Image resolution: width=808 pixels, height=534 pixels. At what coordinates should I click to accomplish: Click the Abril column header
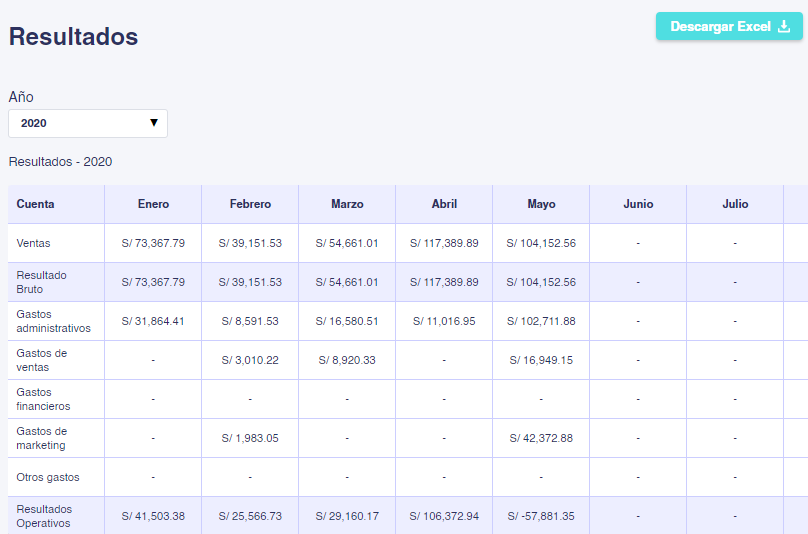[x=444, y=204]
